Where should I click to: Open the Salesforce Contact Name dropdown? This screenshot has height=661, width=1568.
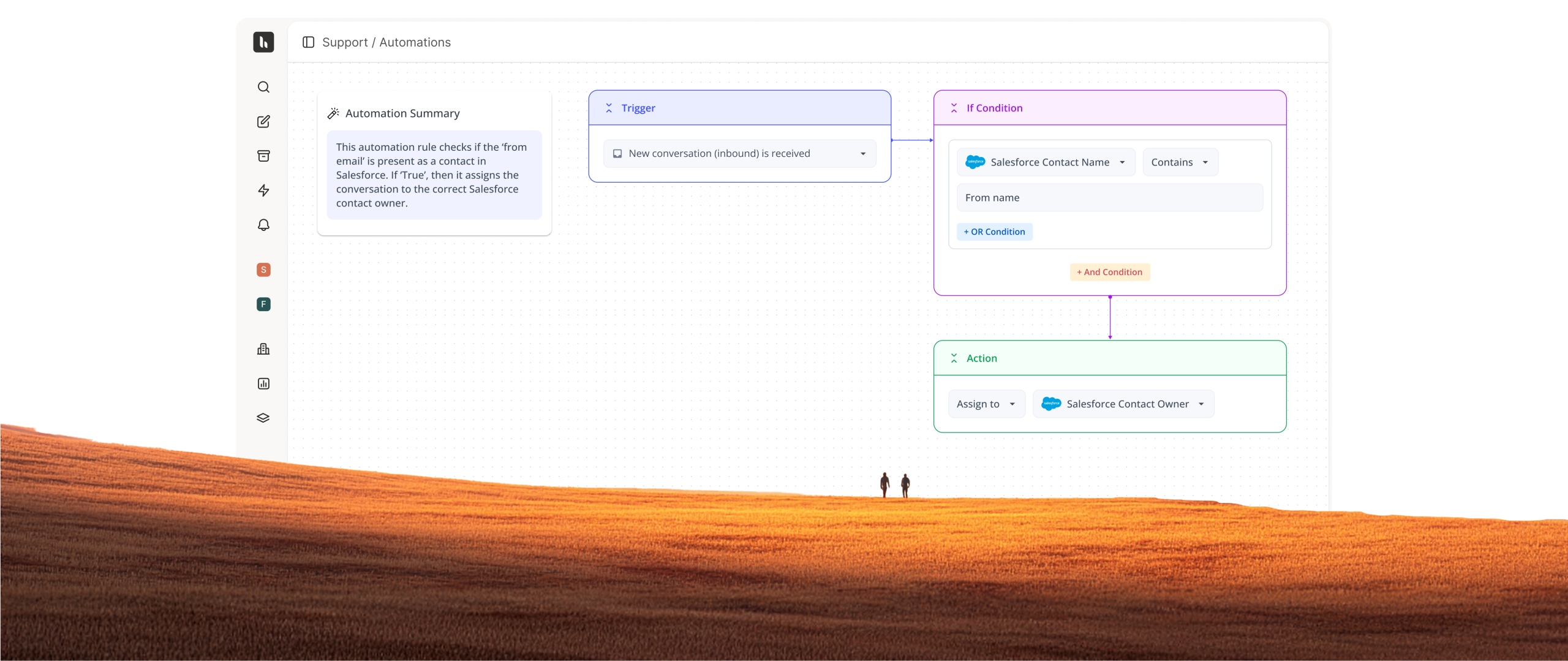1046,162
